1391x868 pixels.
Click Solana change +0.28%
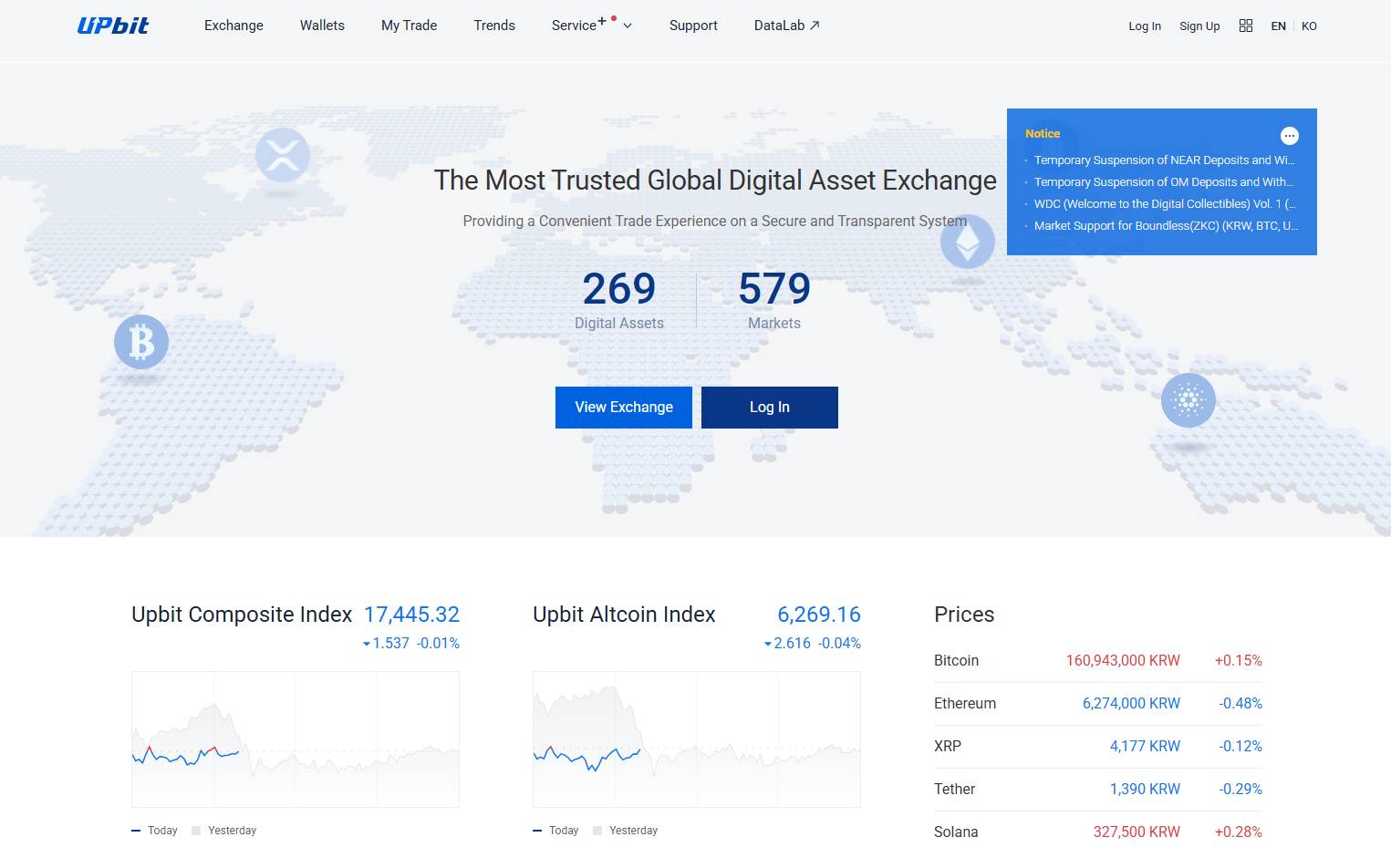[1238, 832]
